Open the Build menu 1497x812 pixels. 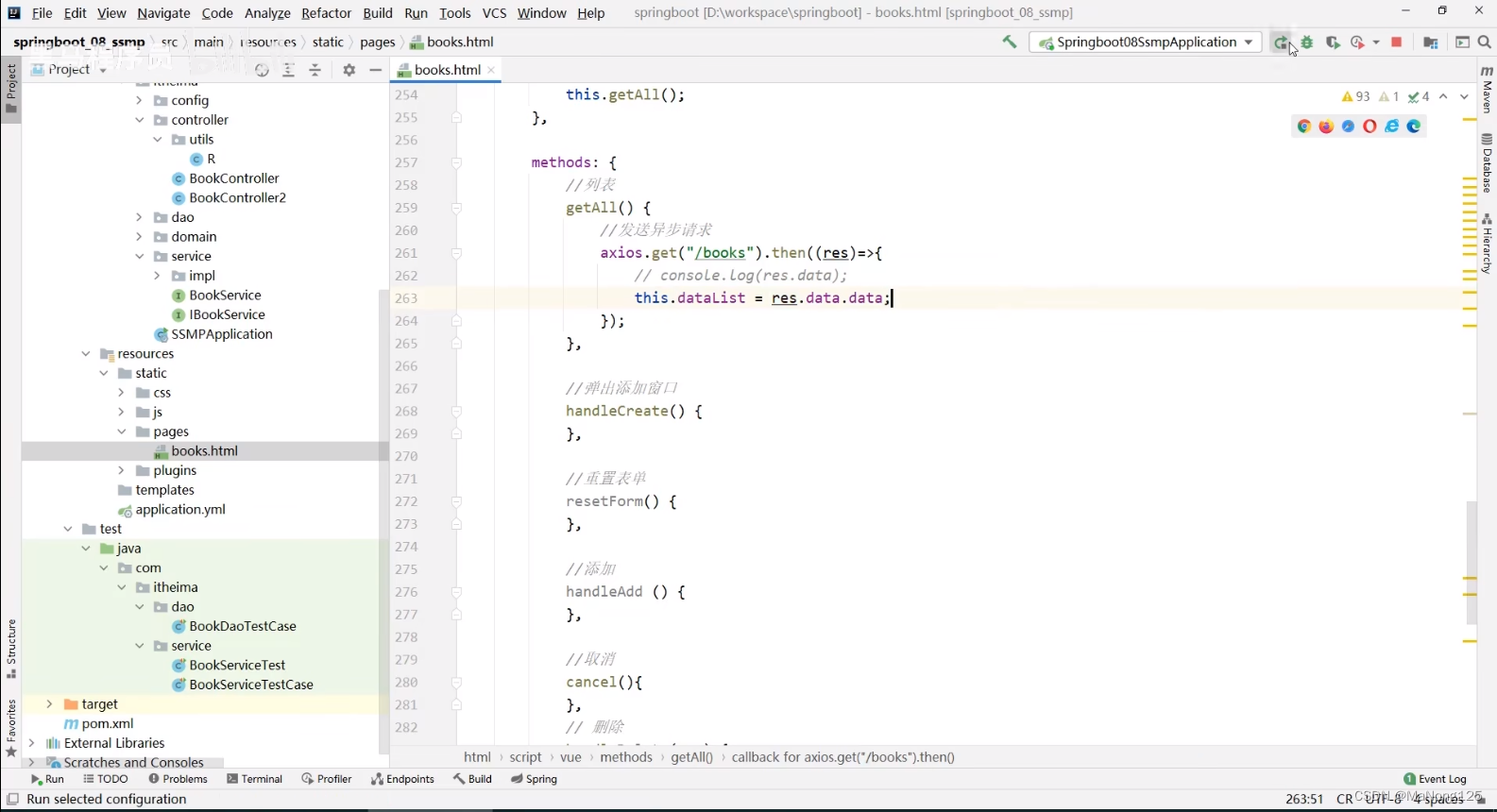click(x=378, y=13)
